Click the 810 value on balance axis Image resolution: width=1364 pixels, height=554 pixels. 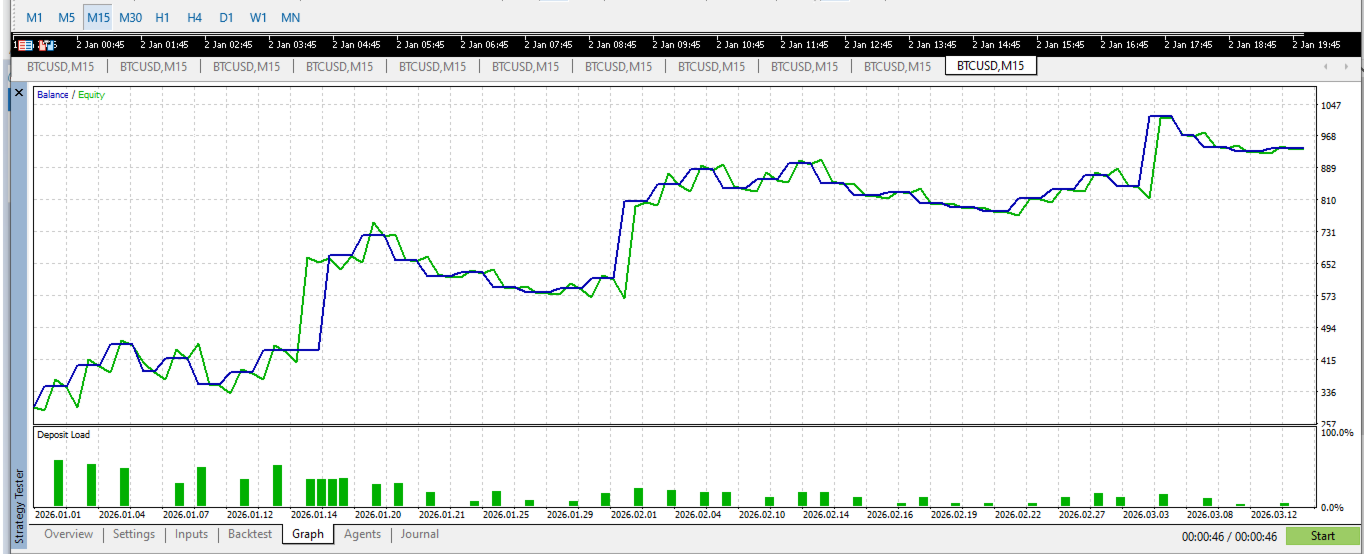[1328, 201]
